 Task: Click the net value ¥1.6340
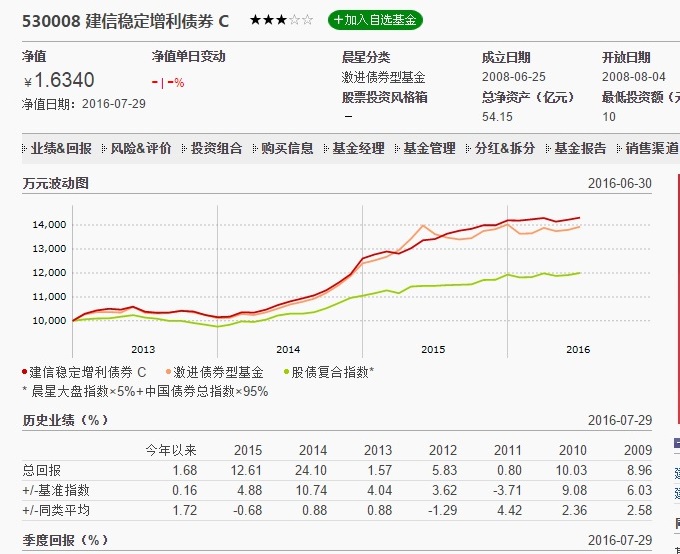tap(59, 80)
